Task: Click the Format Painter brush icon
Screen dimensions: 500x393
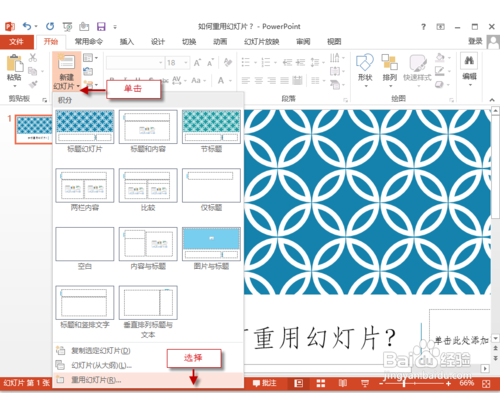Action: (33, 85)
